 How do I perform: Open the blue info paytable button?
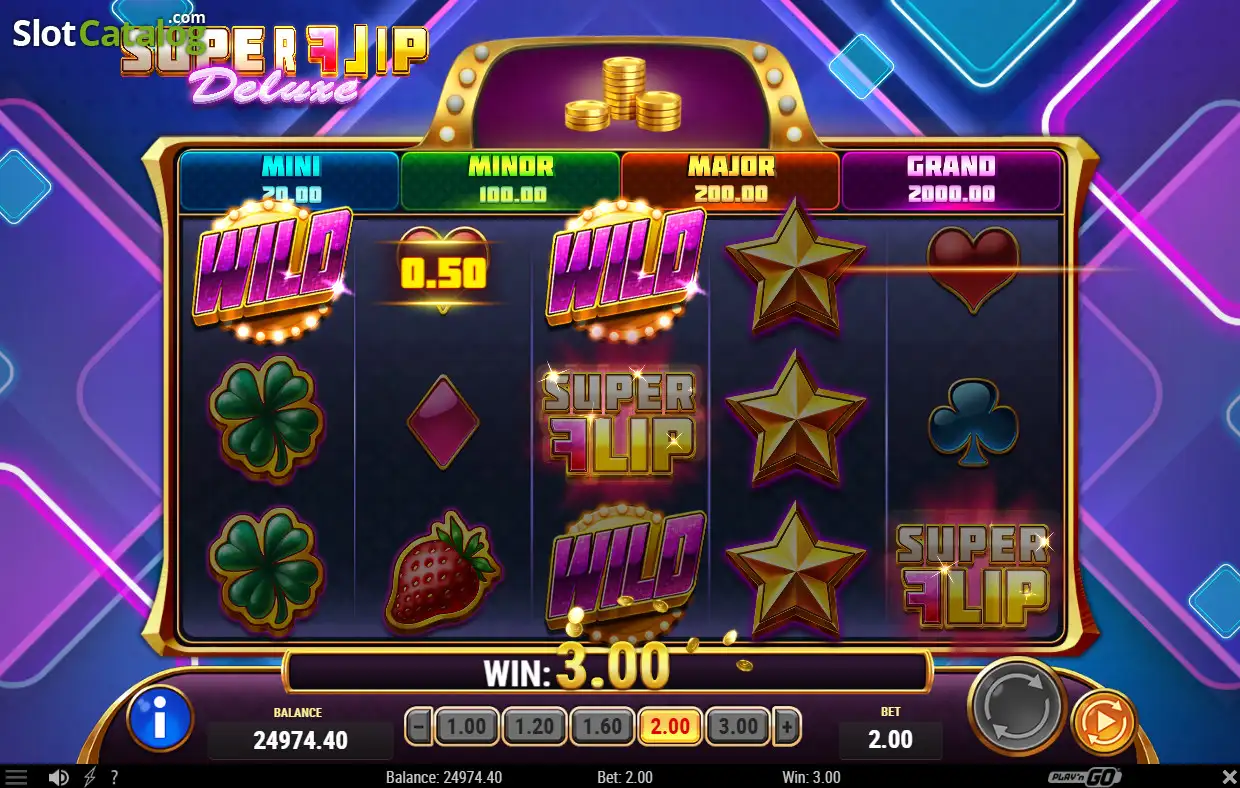pos(160,718)
